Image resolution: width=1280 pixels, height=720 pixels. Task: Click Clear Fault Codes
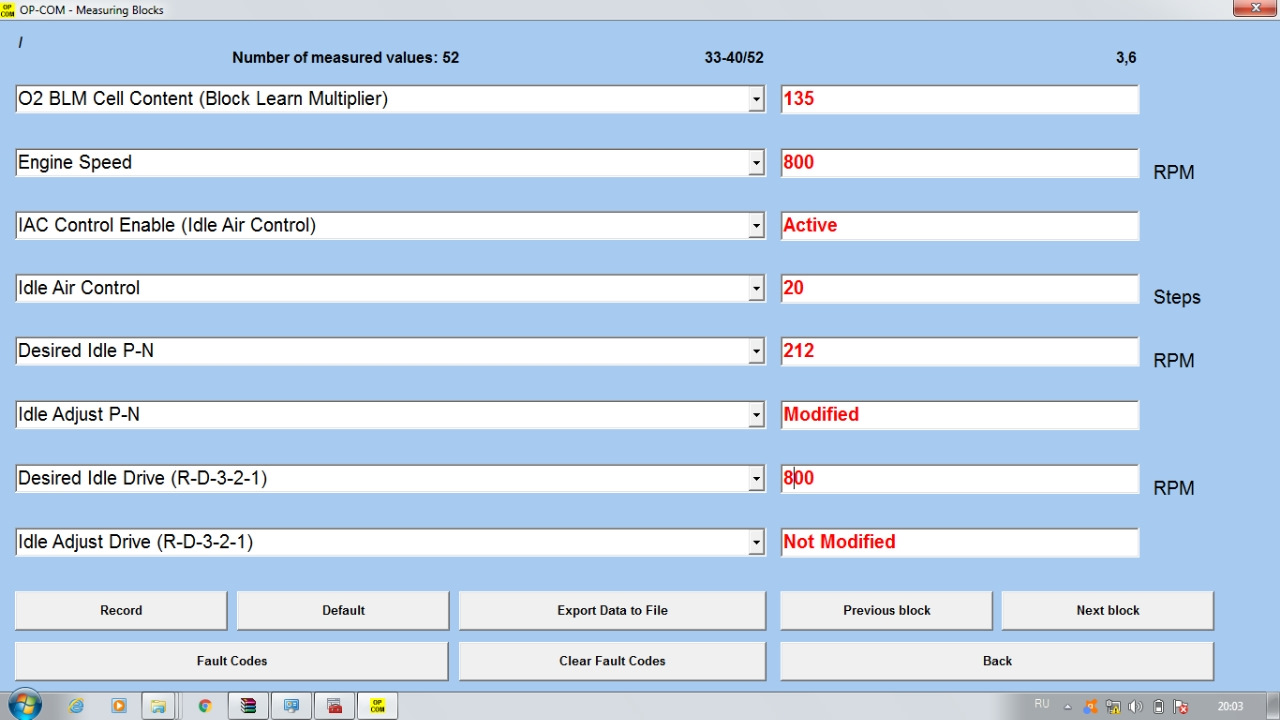(x=612, y=661)
